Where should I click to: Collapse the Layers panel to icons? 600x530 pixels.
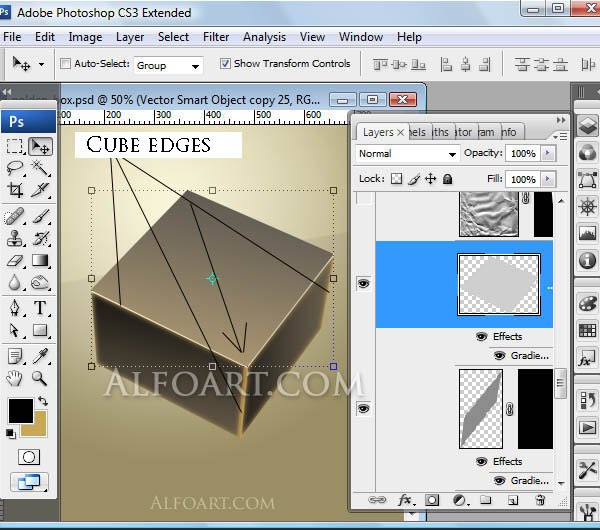pyautogui.click(x=561, y=120)
